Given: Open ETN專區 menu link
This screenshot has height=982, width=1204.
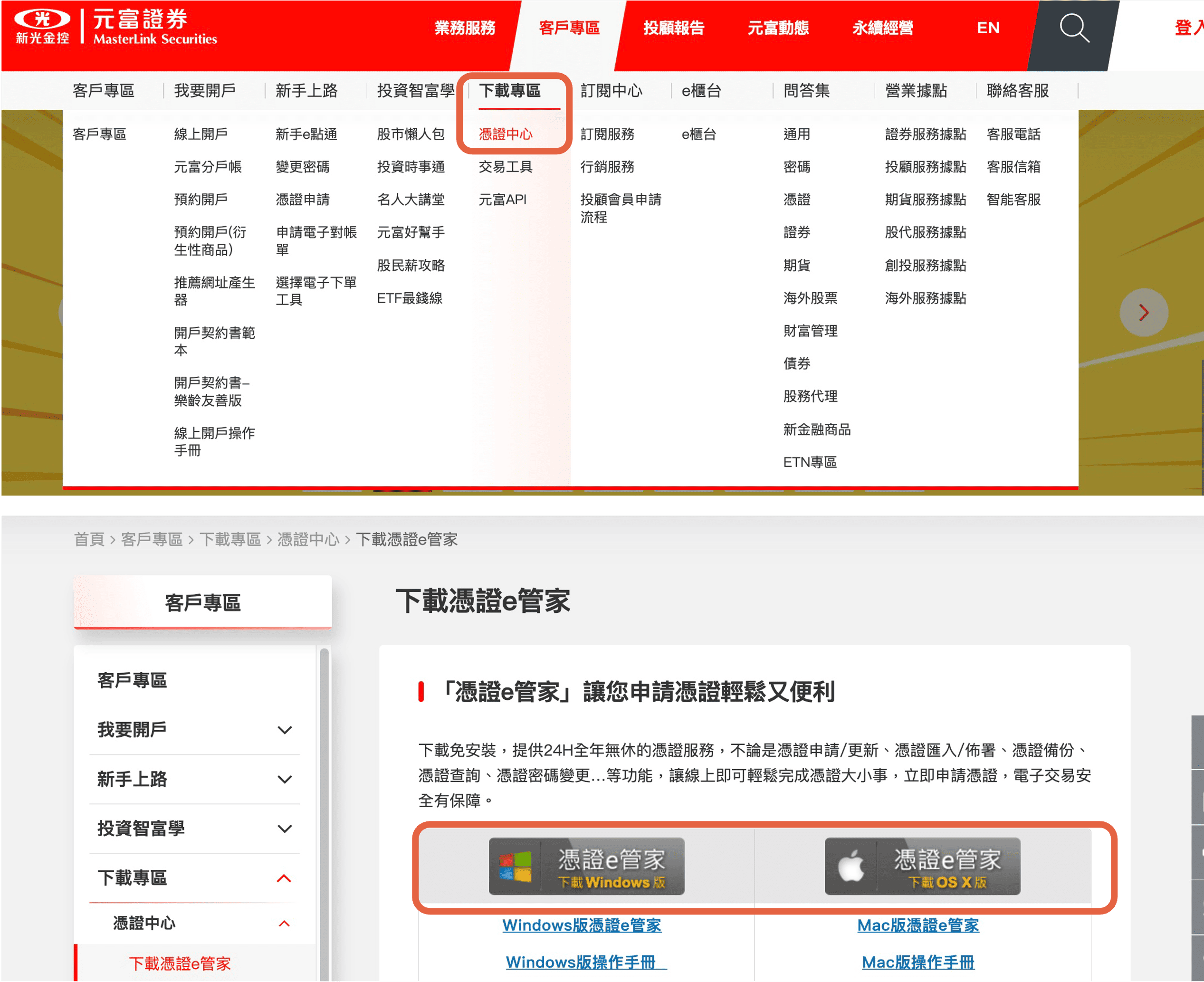Looking at the screenshot, I should (810, 462).
